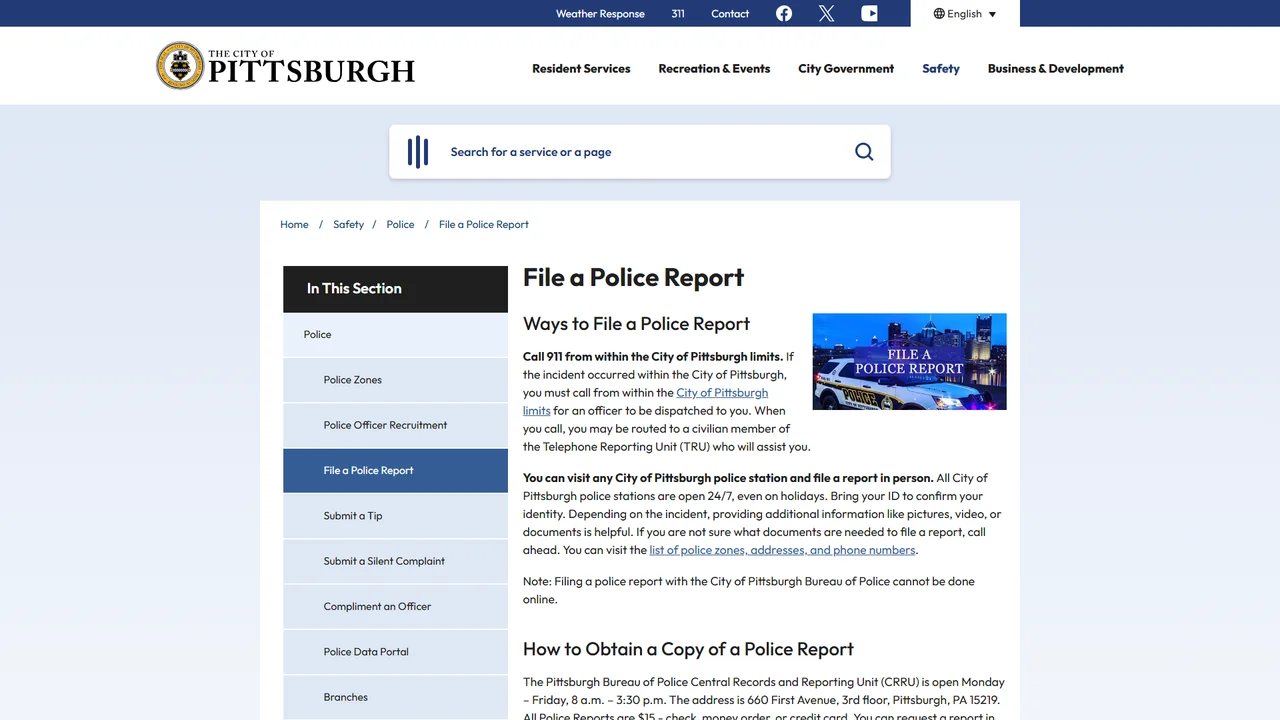
Task: Click the three-bar icon beside search
Action: point(418,152)
